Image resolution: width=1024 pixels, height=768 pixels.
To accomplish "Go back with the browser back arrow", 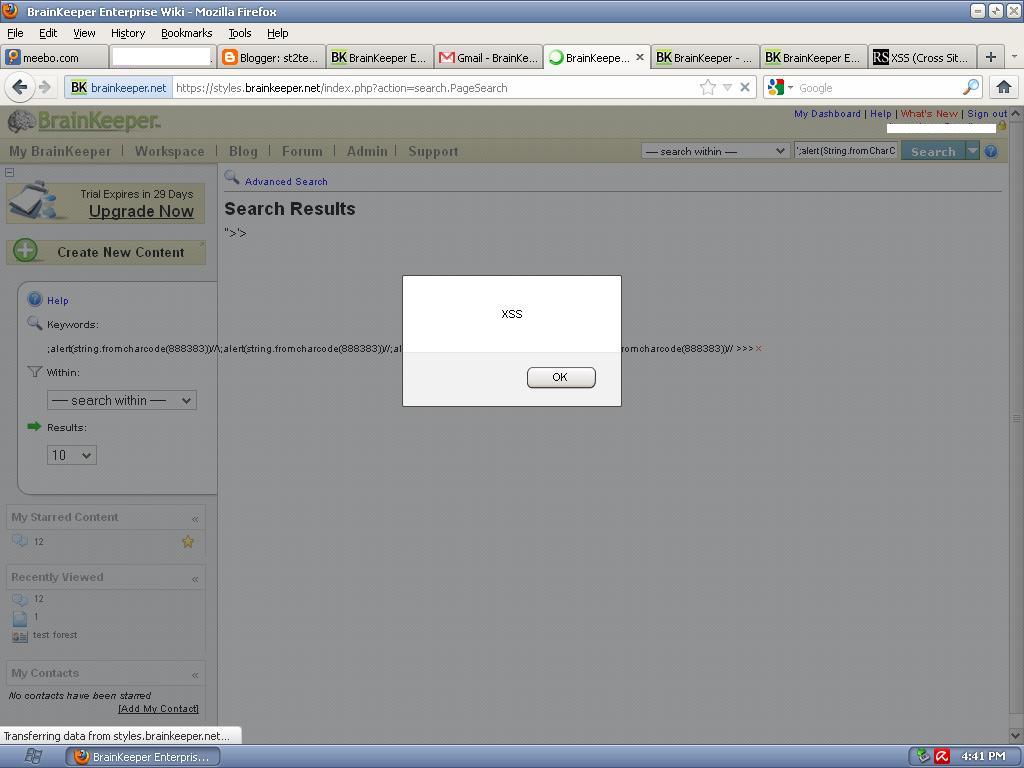I will click(20, 87).
